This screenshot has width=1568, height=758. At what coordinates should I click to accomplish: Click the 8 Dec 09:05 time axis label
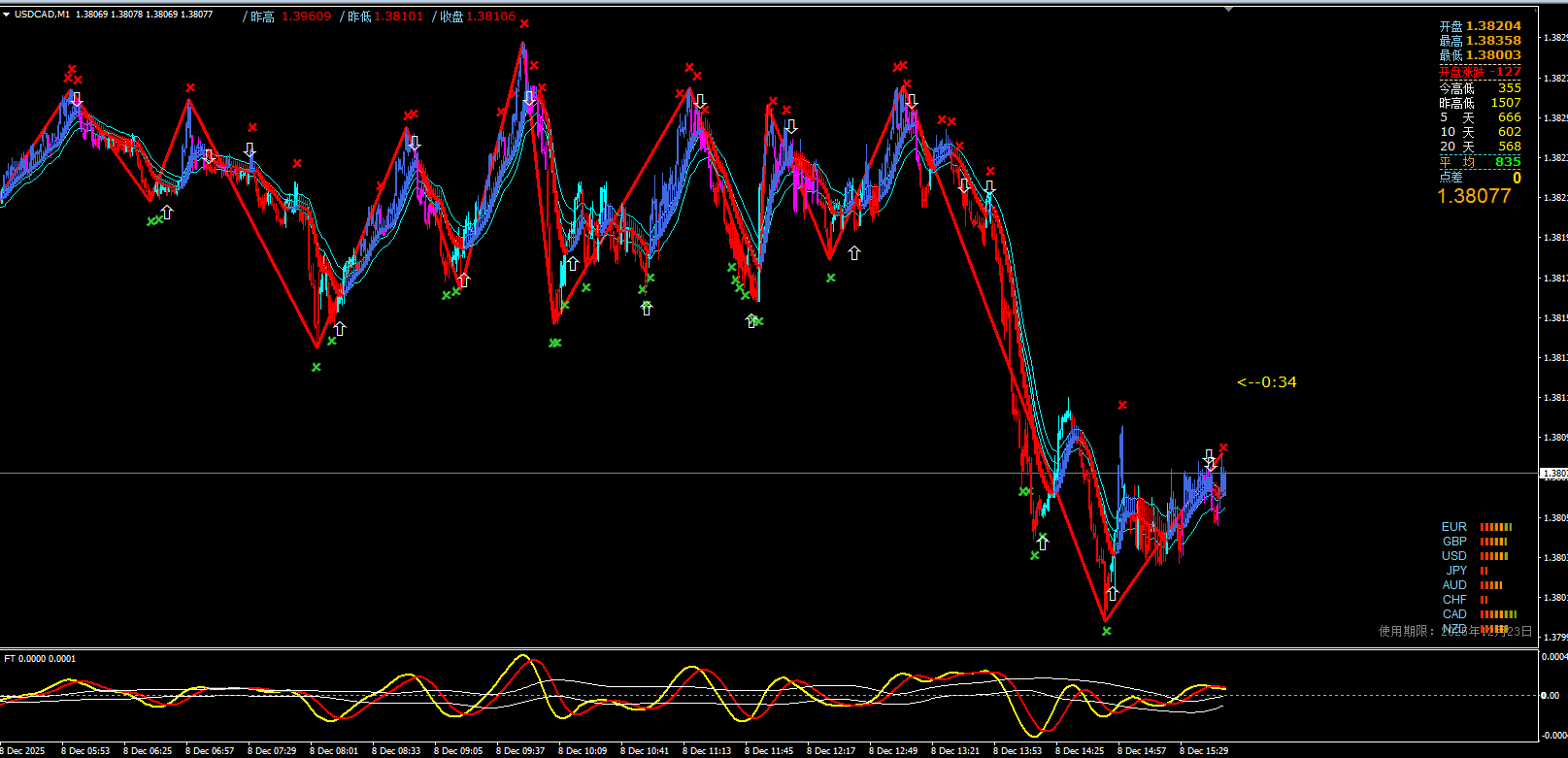tap(458, 750)
